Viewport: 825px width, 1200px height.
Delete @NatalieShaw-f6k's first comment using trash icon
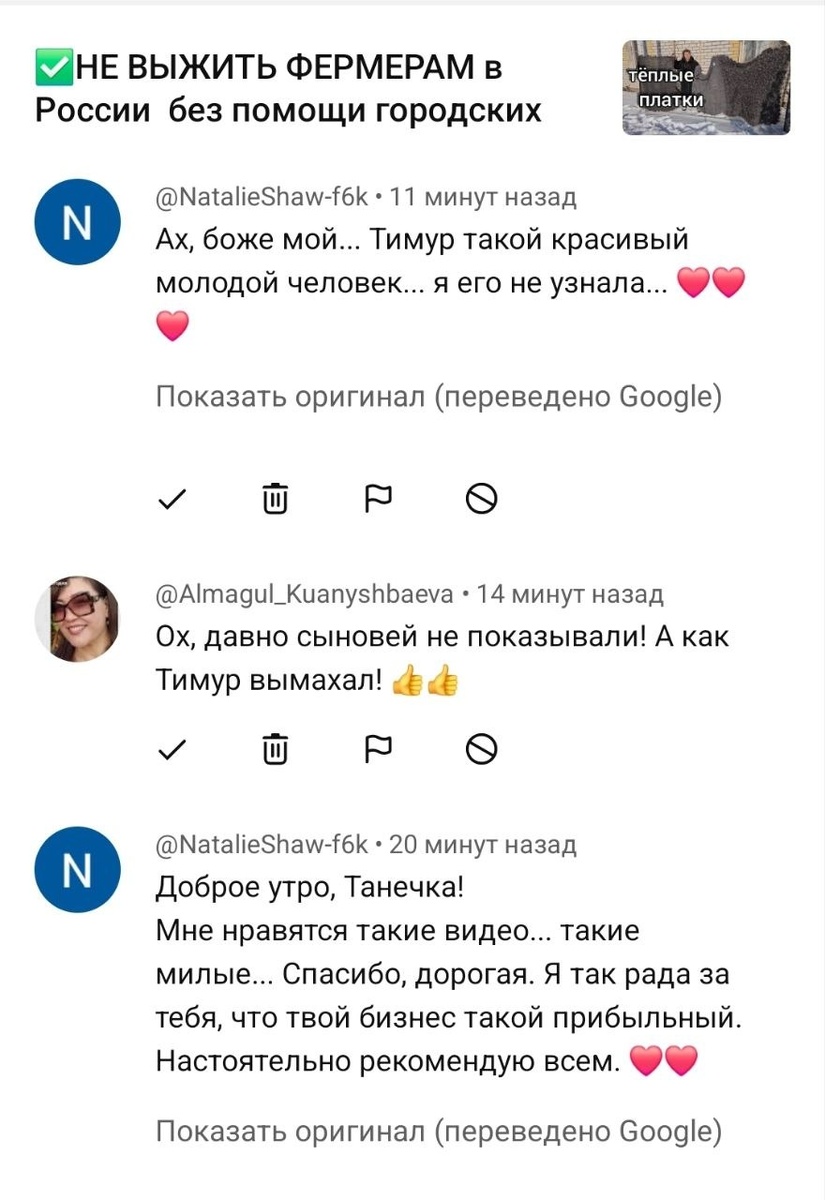point(274,497)
